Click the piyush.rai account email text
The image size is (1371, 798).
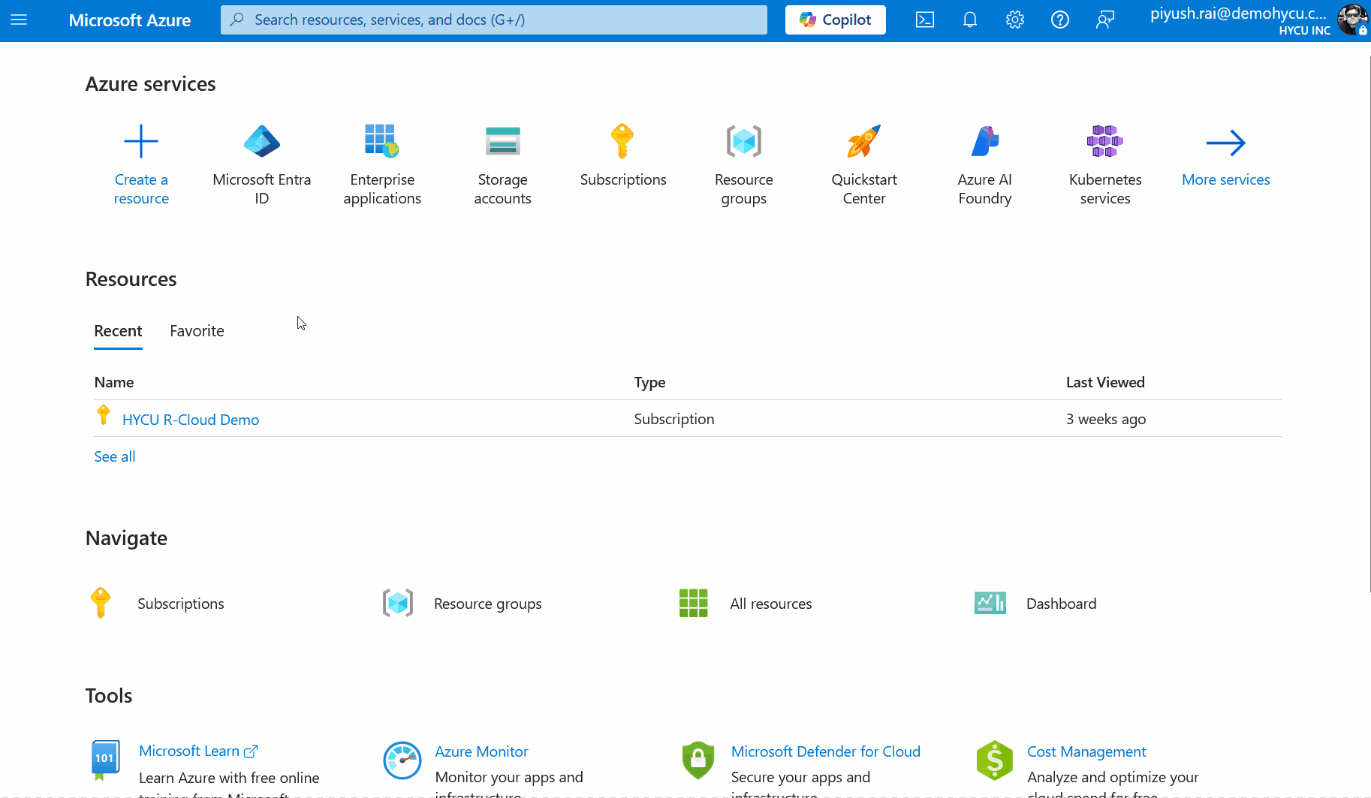(1238, 14)
